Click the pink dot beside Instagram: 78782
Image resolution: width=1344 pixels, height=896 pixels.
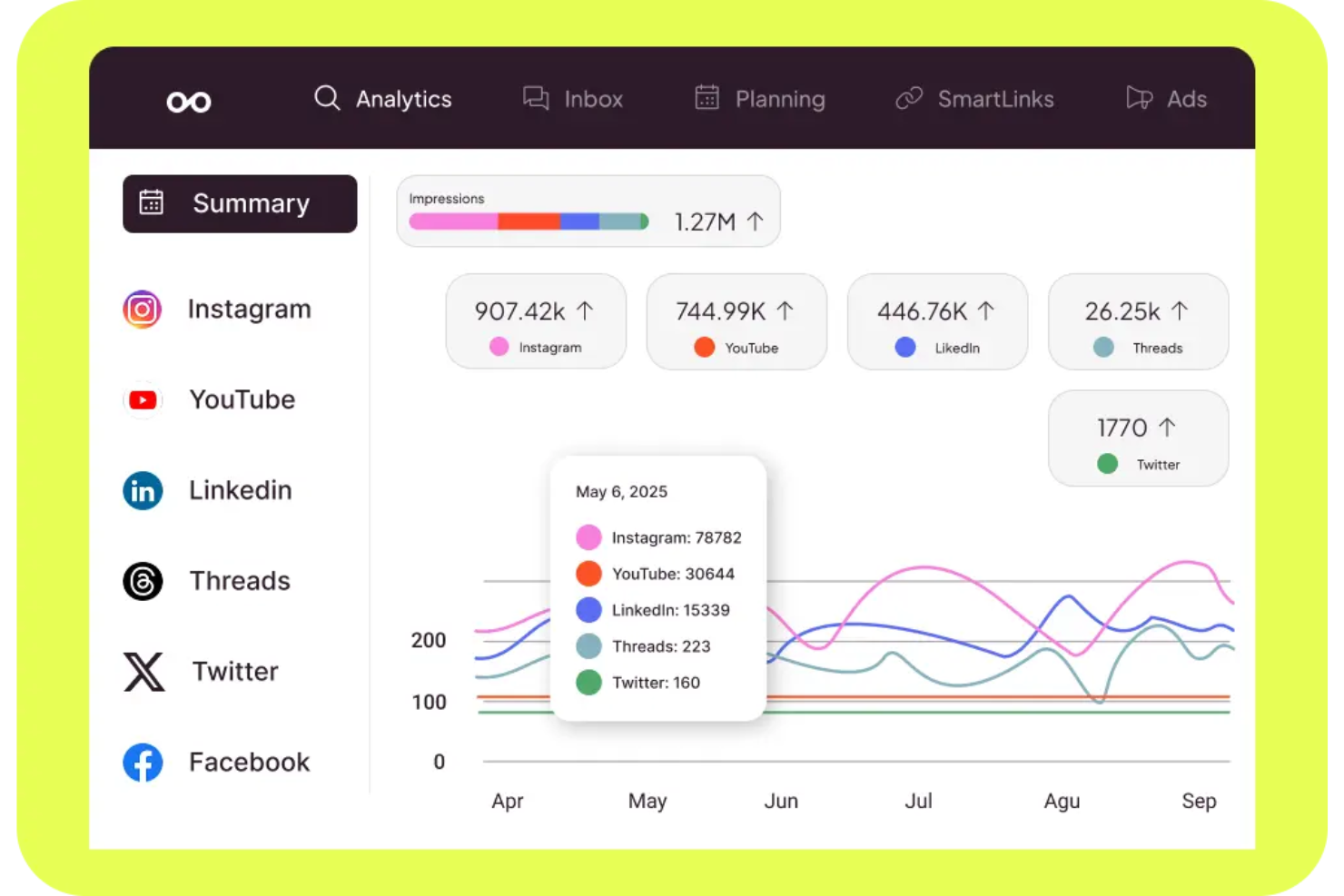tap(588, 537)
